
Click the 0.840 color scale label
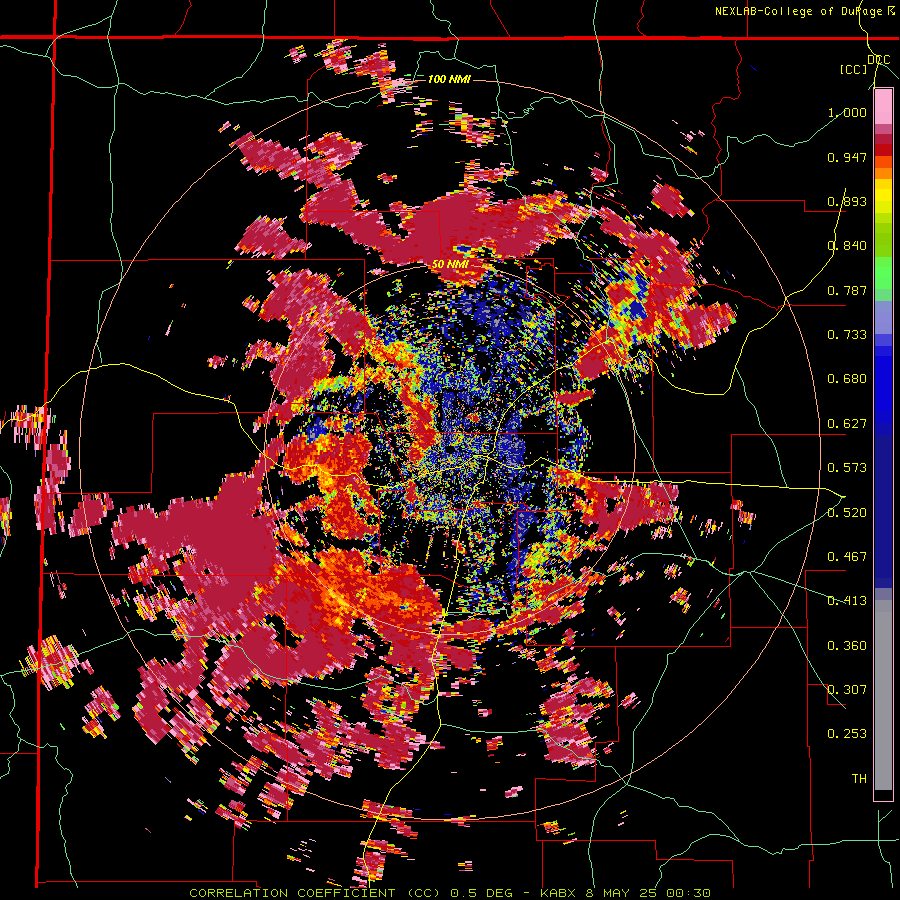pos(847,246)
